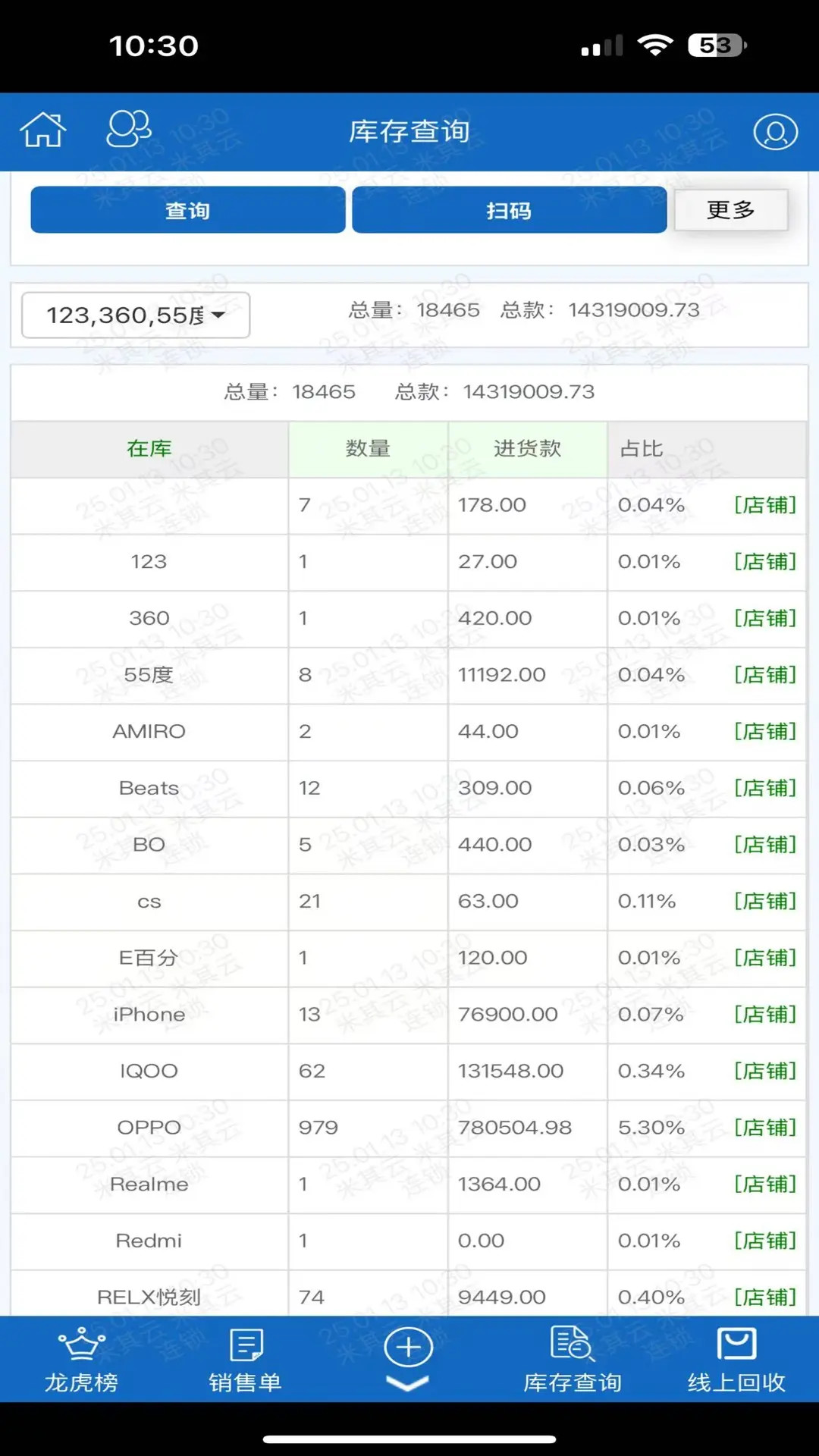Click the 76900.00 purchase amount
This screenshot has width=819, height=1456.
(x=507, y=1015)
